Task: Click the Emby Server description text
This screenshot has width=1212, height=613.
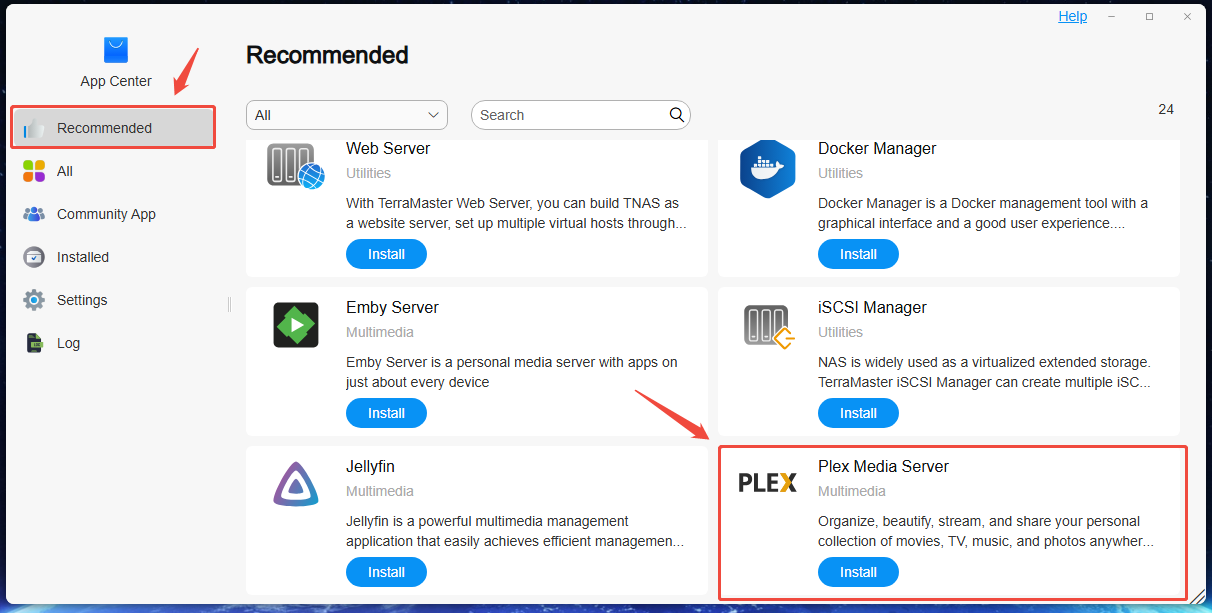Action: point(512,372)
